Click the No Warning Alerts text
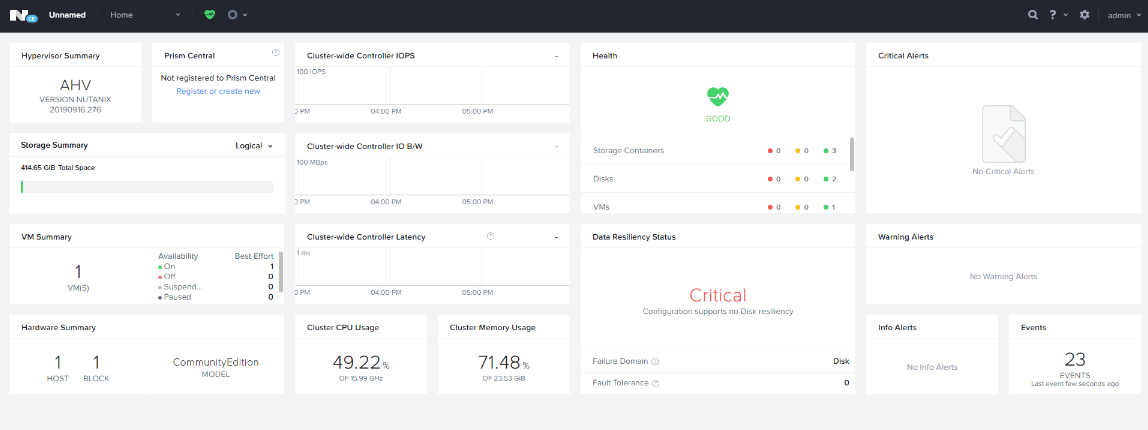 (1003, 276)
